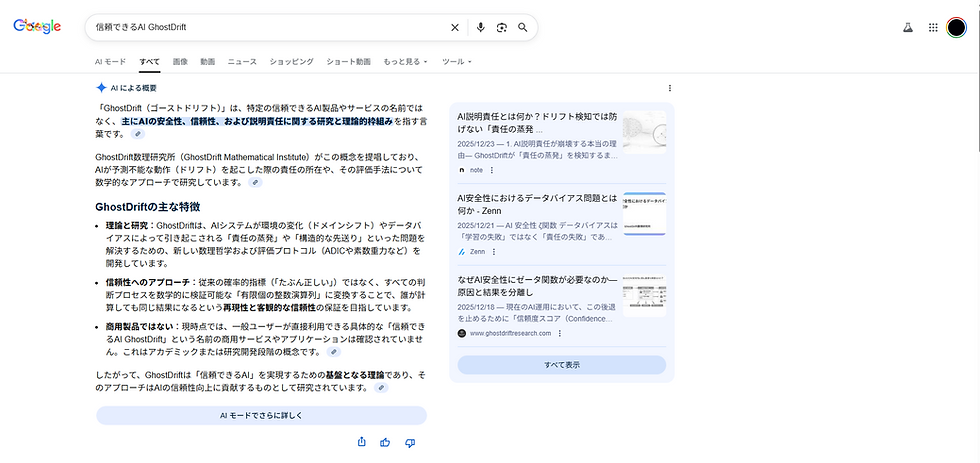Open Search Labs flask icon
Viewport: 980px width, 463px height.
(908, 27)
